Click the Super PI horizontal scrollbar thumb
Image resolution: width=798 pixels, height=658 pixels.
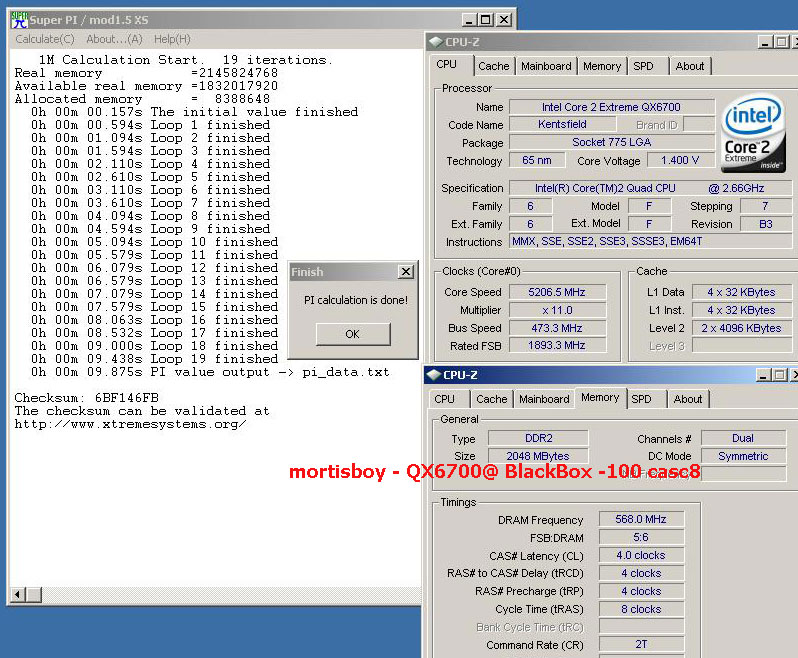[x=34, y=594]
